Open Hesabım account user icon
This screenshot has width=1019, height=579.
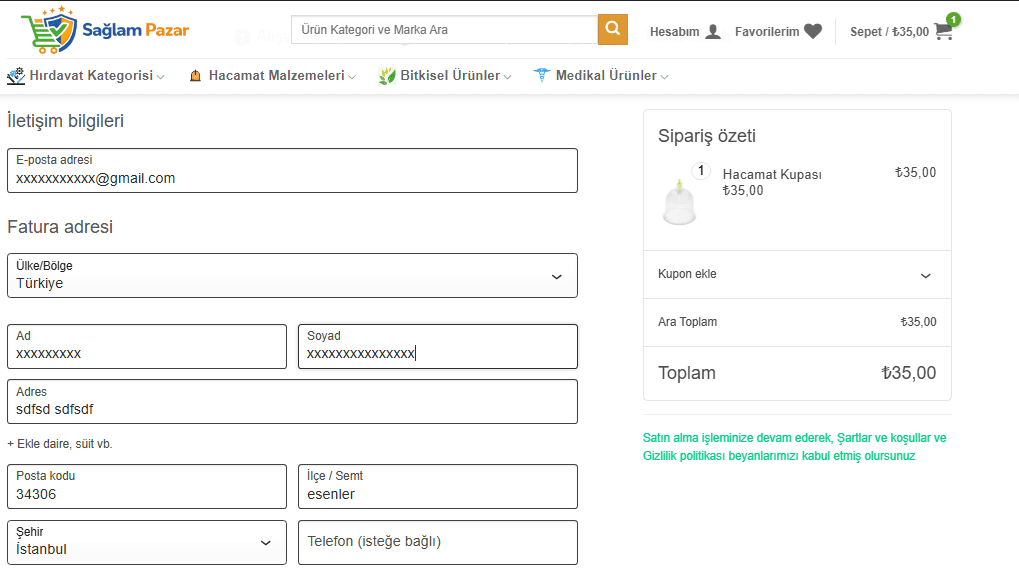point(713,31)
